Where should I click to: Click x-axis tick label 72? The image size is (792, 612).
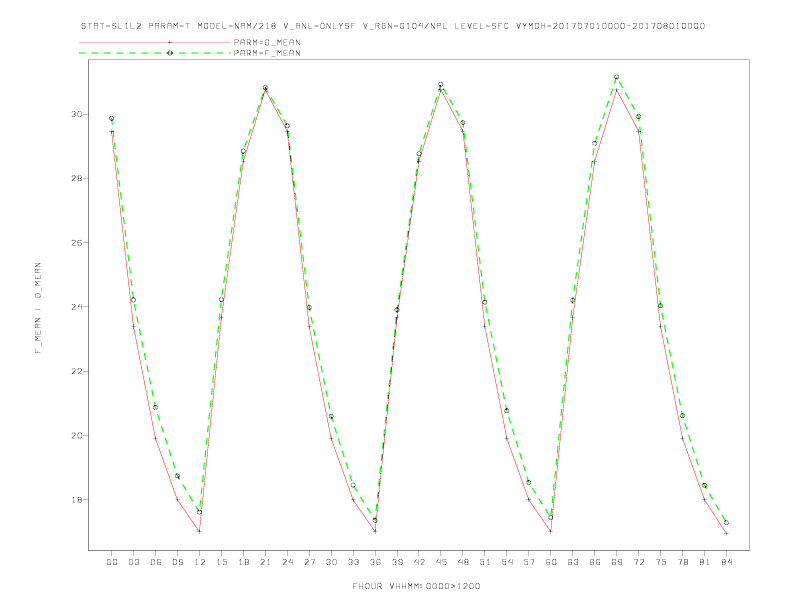(x=639, y=562)
